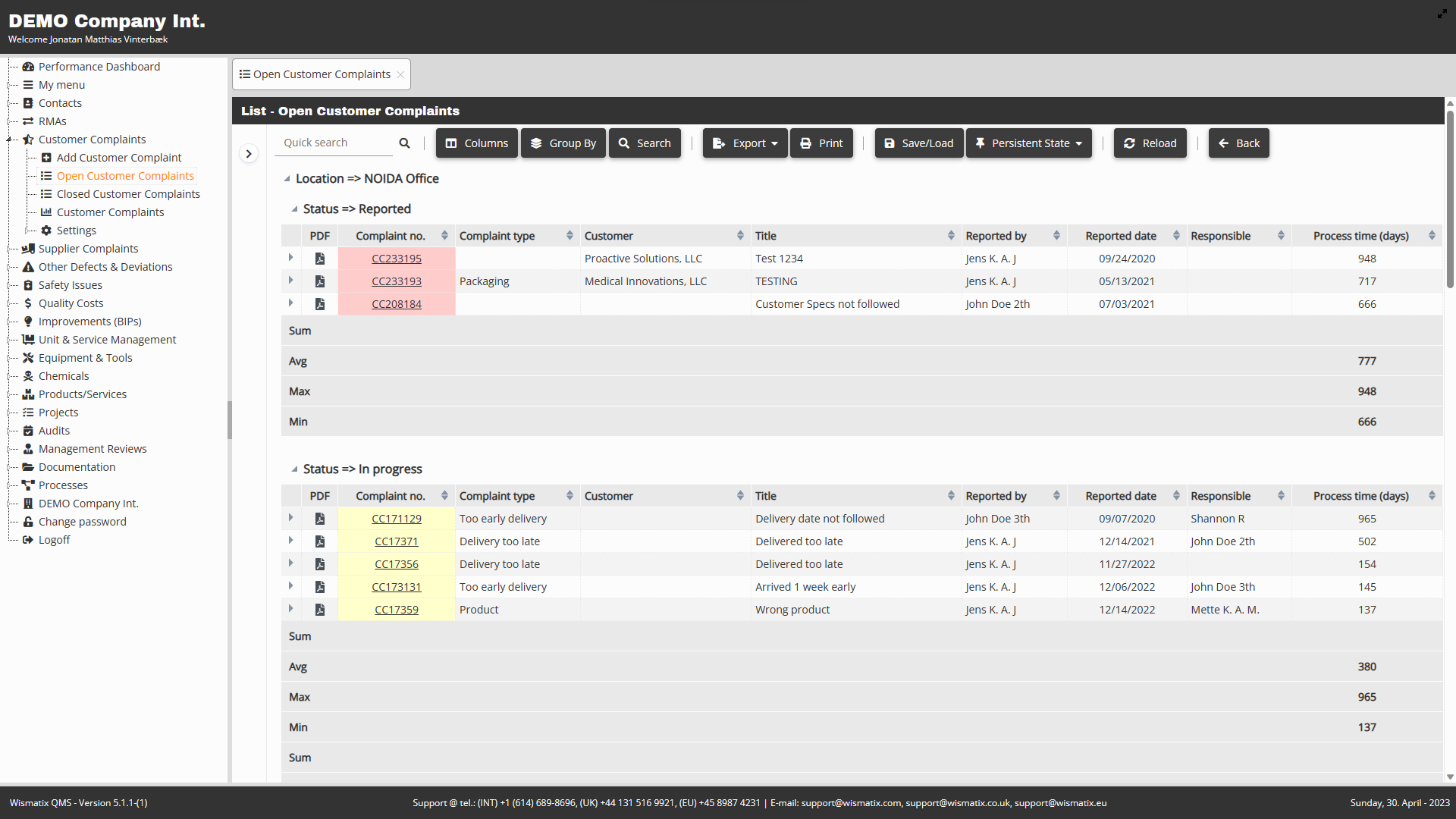This screenshot has width=1456, height=819.
Task: Expand the side panel chevron button
Action: (249, 154)
